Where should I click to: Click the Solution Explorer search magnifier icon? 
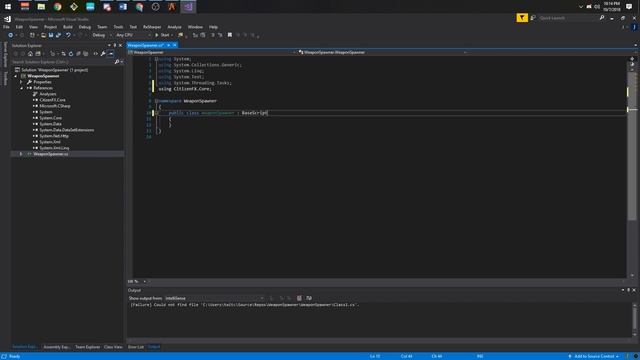click(x=117, y=62)
